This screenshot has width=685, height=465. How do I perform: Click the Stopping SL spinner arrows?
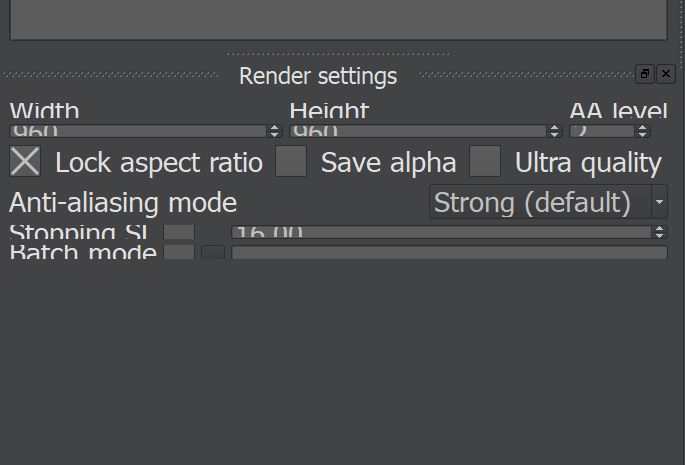point(659,232)
